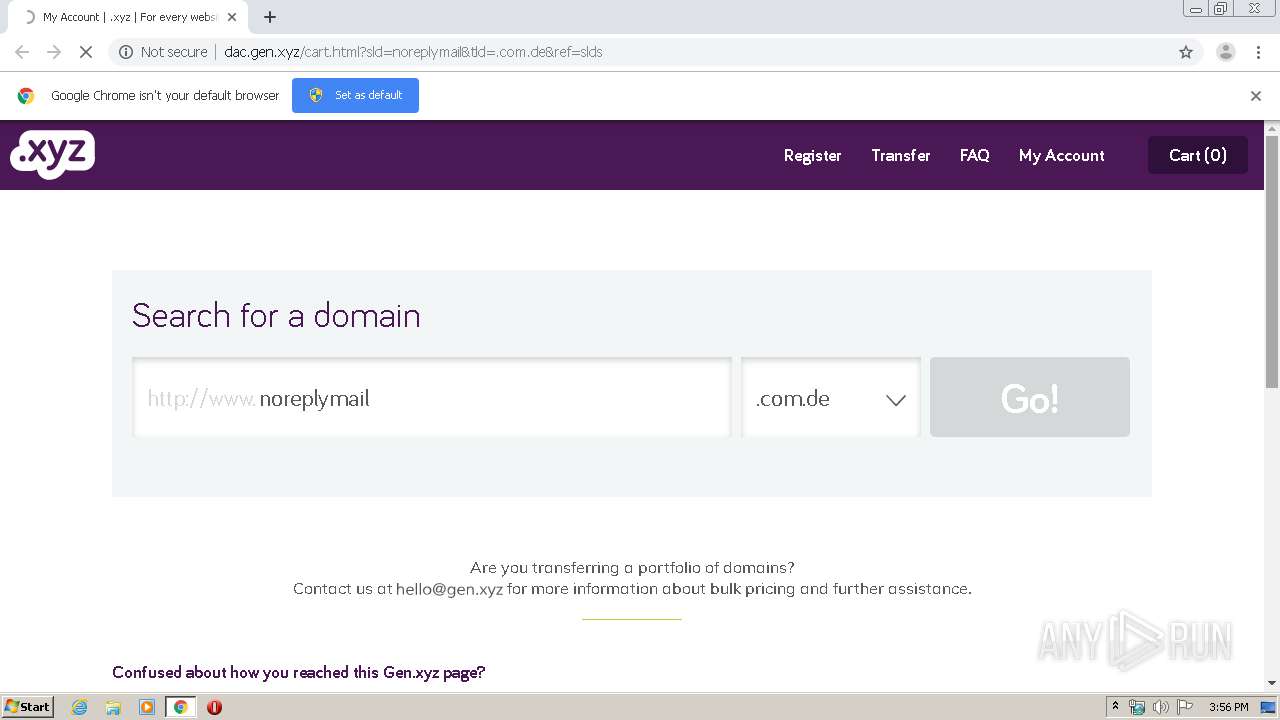Click the taskbar clock 3:56 PM
The width and height of the screenshot is (1280, 720).
click(1228, 707)
